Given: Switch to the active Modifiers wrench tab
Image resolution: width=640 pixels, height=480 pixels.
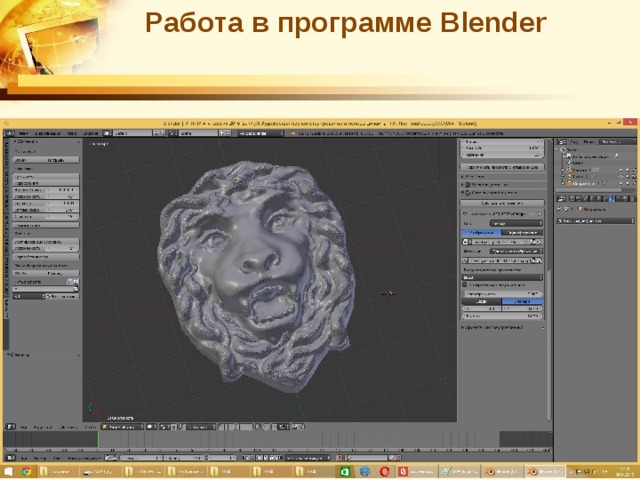Looking at the screenshot, I should (612, 199).
